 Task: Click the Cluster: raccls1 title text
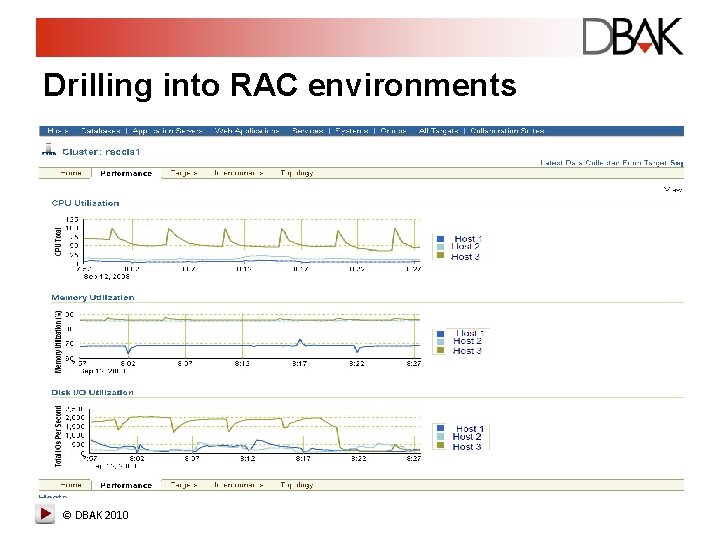click(x=101, y=152)
